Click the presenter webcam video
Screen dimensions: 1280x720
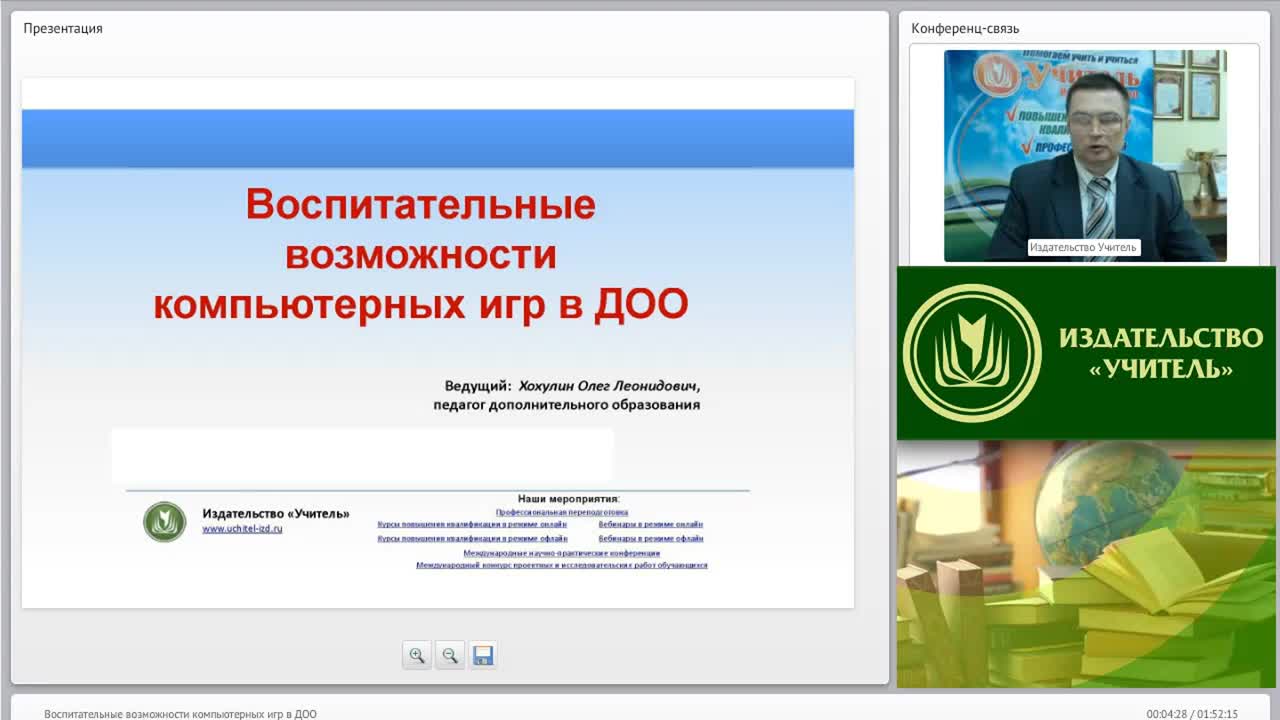click(1085, 156)
